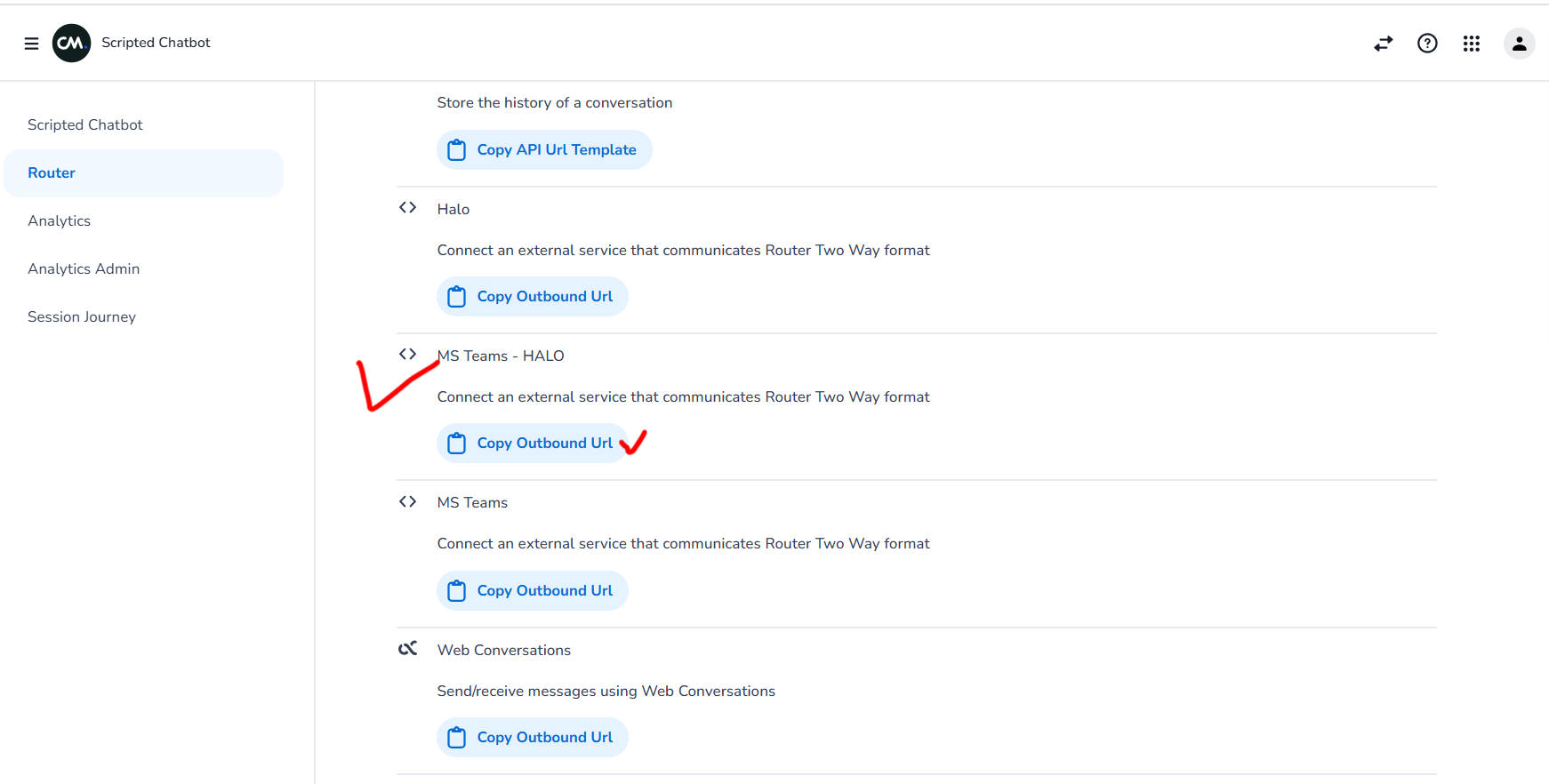Copy the API Url Template
1549x784 pixels.
(544, 150)
